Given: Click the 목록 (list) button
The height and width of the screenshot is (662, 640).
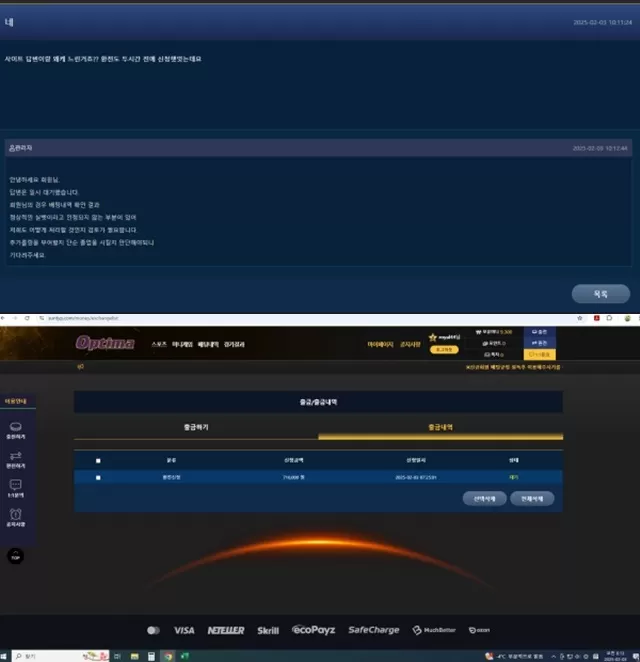Looking at the screenshot, I should click(x=600, y=294).
